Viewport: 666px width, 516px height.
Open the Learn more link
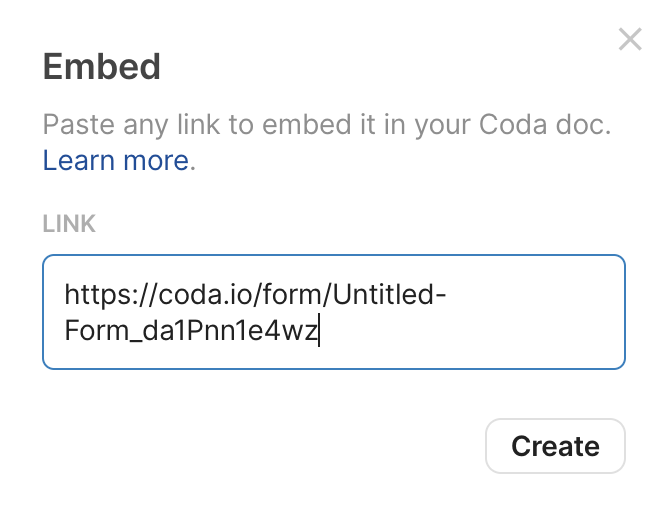click(116, 160)
